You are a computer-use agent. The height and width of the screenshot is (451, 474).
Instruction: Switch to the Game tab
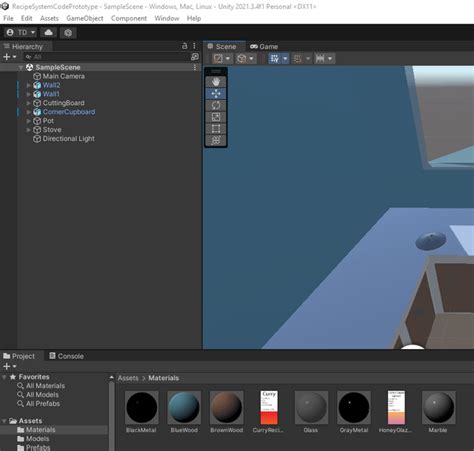click(264, 47)
